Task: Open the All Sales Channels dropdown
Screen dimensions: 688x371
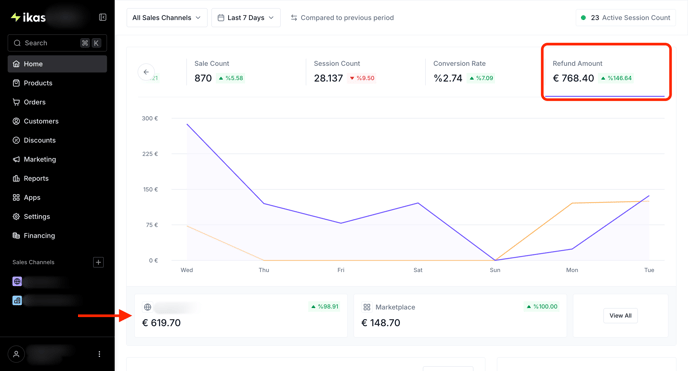Action: coord(167,18)
